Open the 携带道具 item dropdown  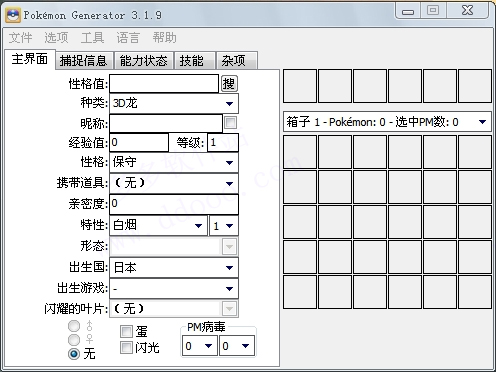pos(174,183)
